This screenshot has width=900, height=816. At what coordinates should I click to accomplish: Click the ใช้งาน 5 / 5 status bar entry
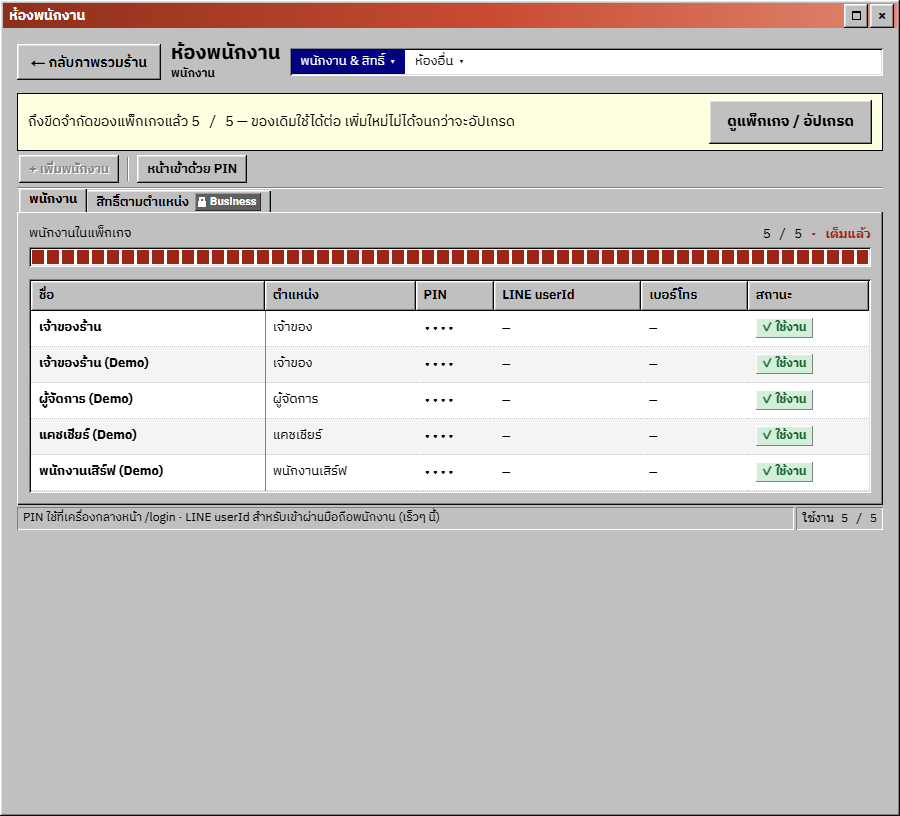pos(839,518)
